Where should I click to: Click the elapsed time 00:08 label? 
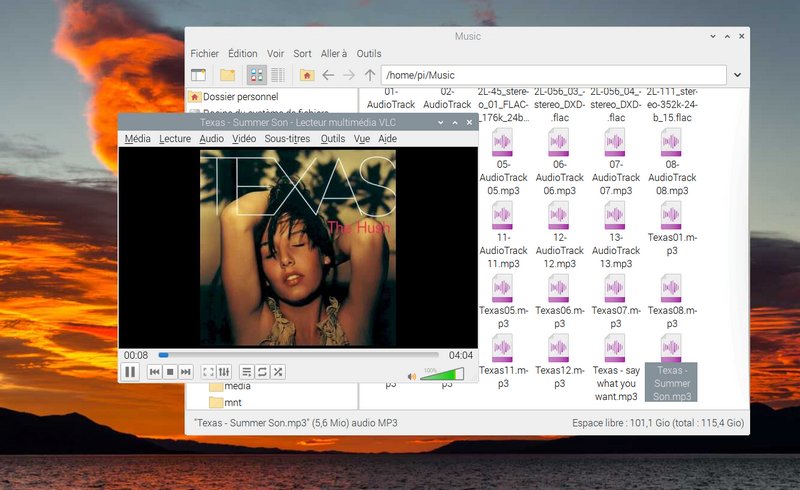[x=136, y=355]
